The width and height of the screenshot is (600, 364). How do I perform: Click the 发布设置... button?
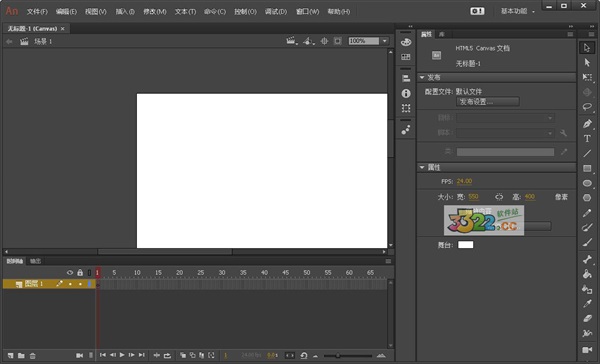click(488, 102)
